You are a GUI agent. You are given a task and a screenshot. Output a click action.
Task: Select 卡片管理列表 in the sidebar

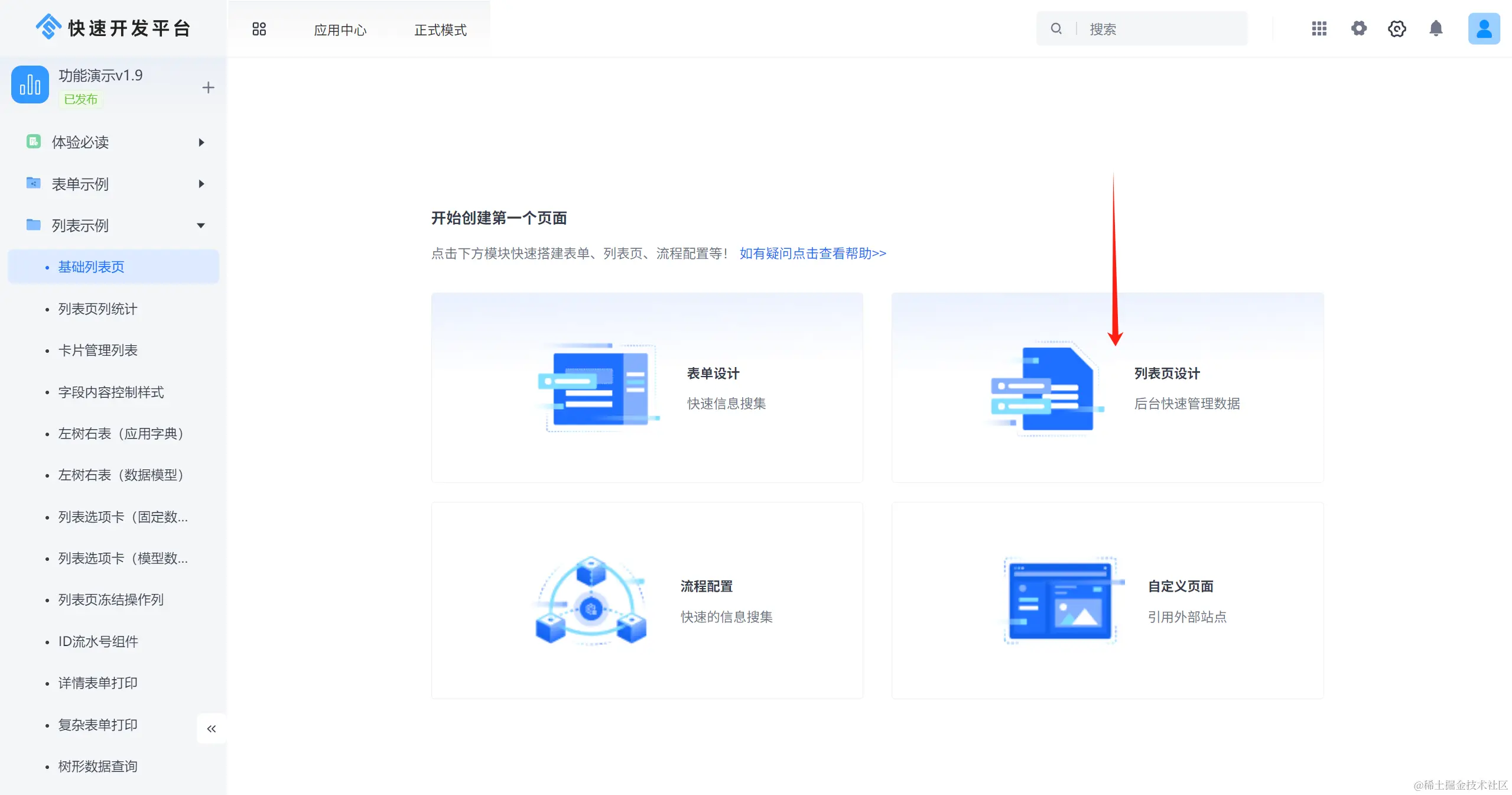[x=97, y=350]
